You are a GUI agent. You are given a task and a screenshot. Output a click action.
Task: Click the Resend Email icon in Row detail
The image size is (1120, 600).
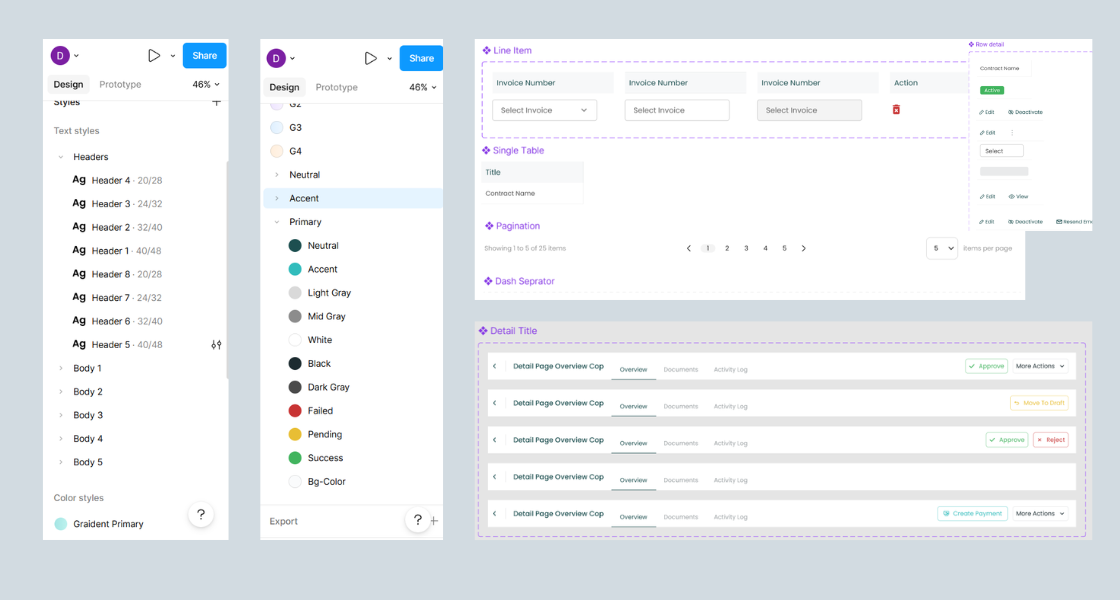coord(1058,221)
